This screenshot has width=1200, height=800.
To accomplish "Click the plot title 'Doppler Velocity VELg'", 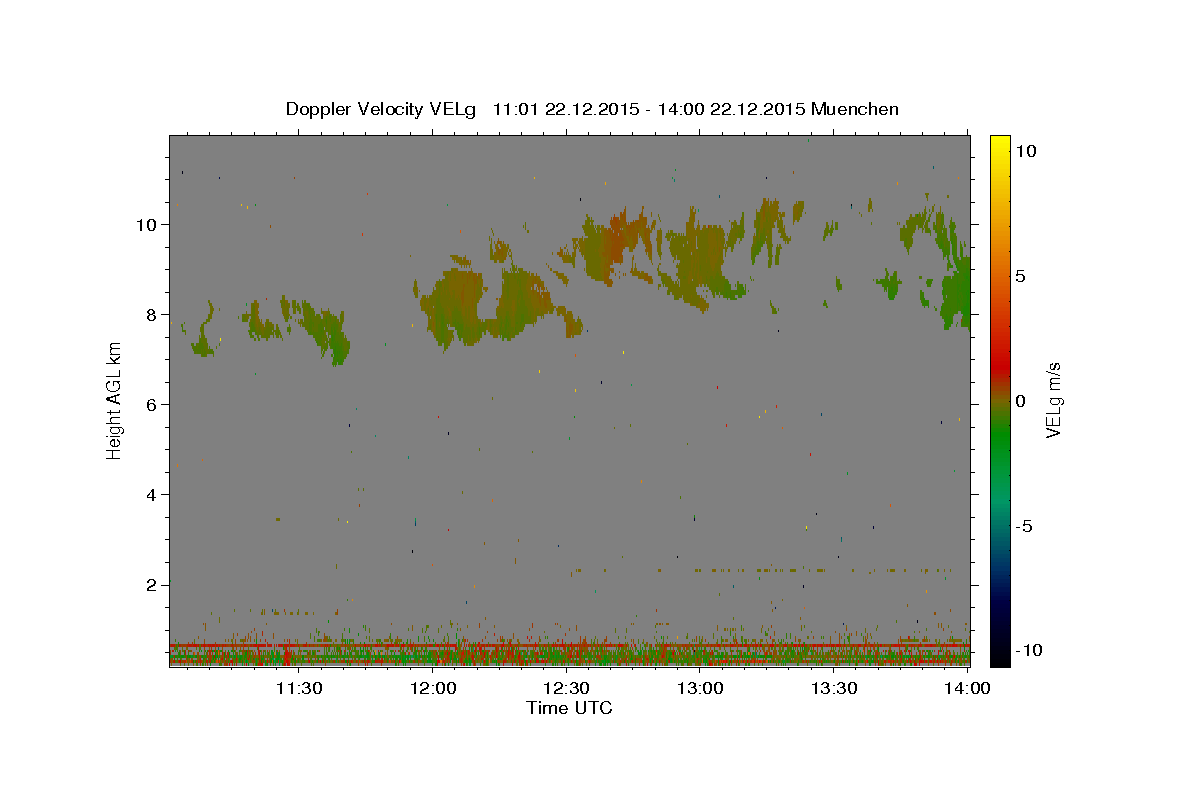I will pos(381,109).
